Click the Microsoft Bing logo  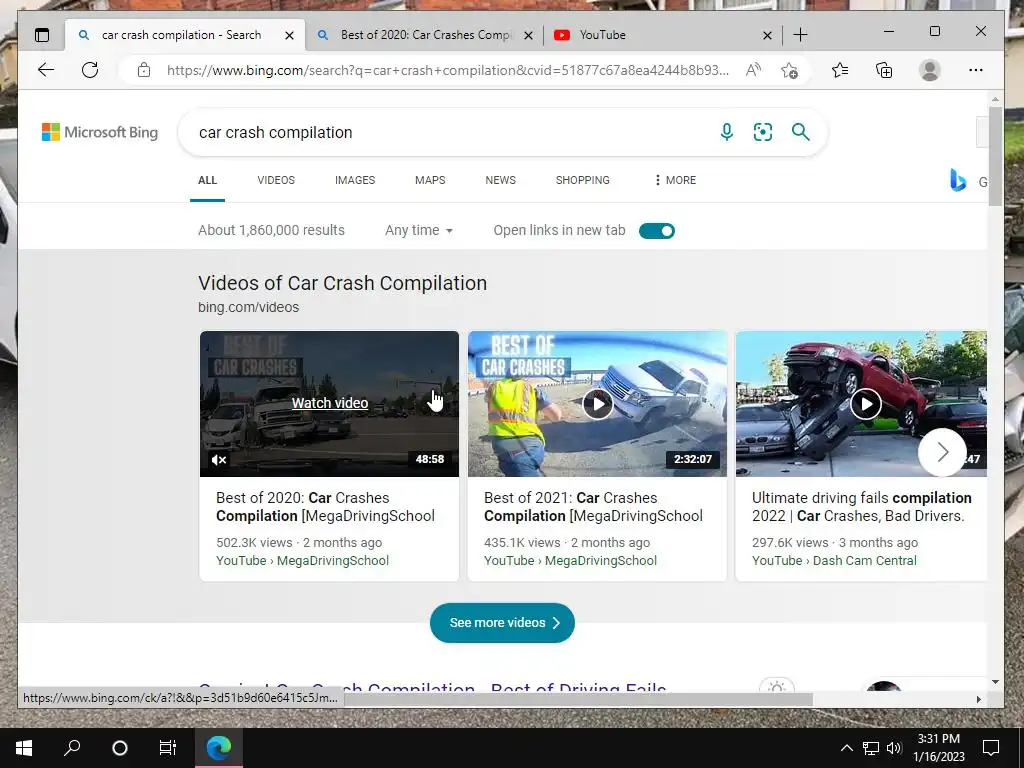pos(100,133)
